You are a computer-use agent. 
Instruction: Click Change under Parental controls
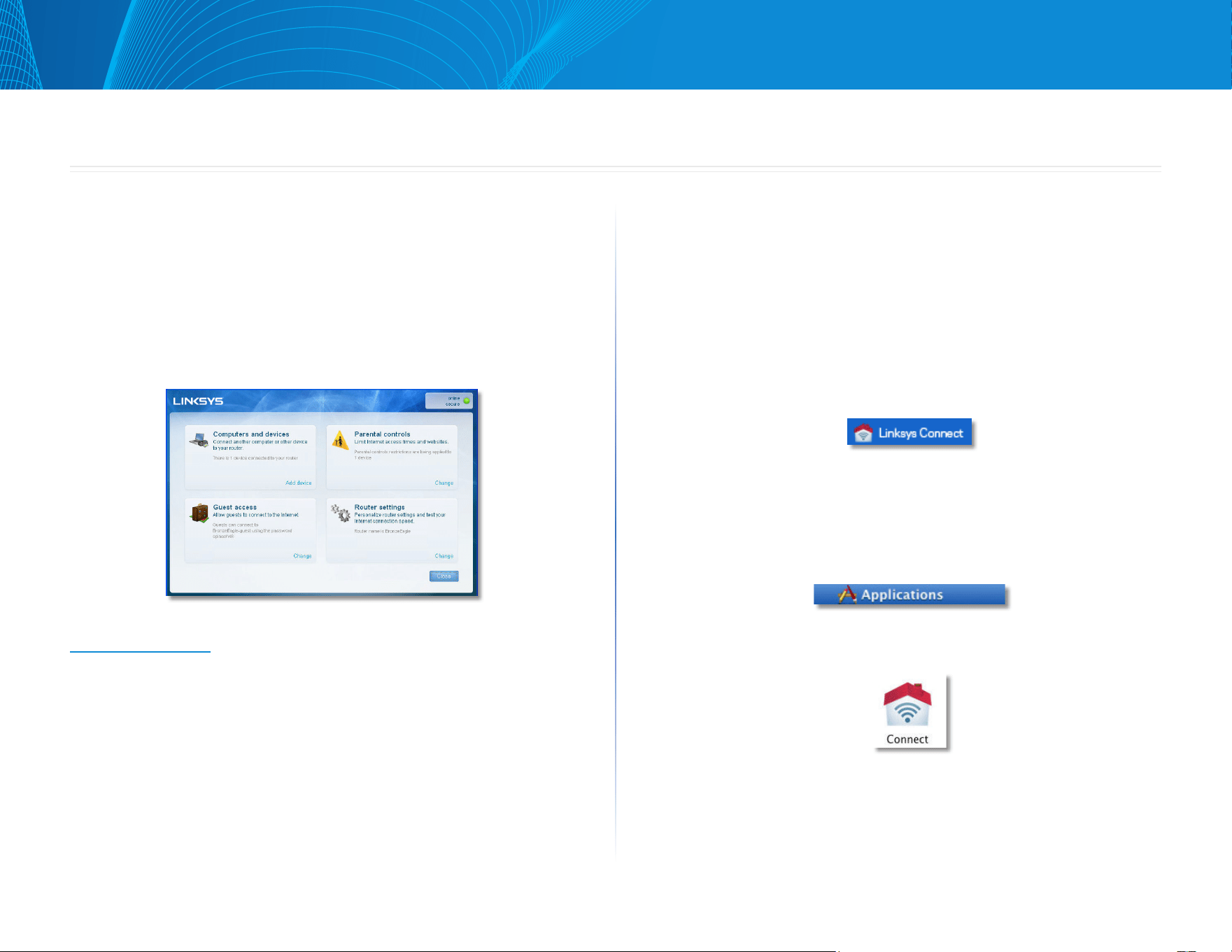pos(444,483)
